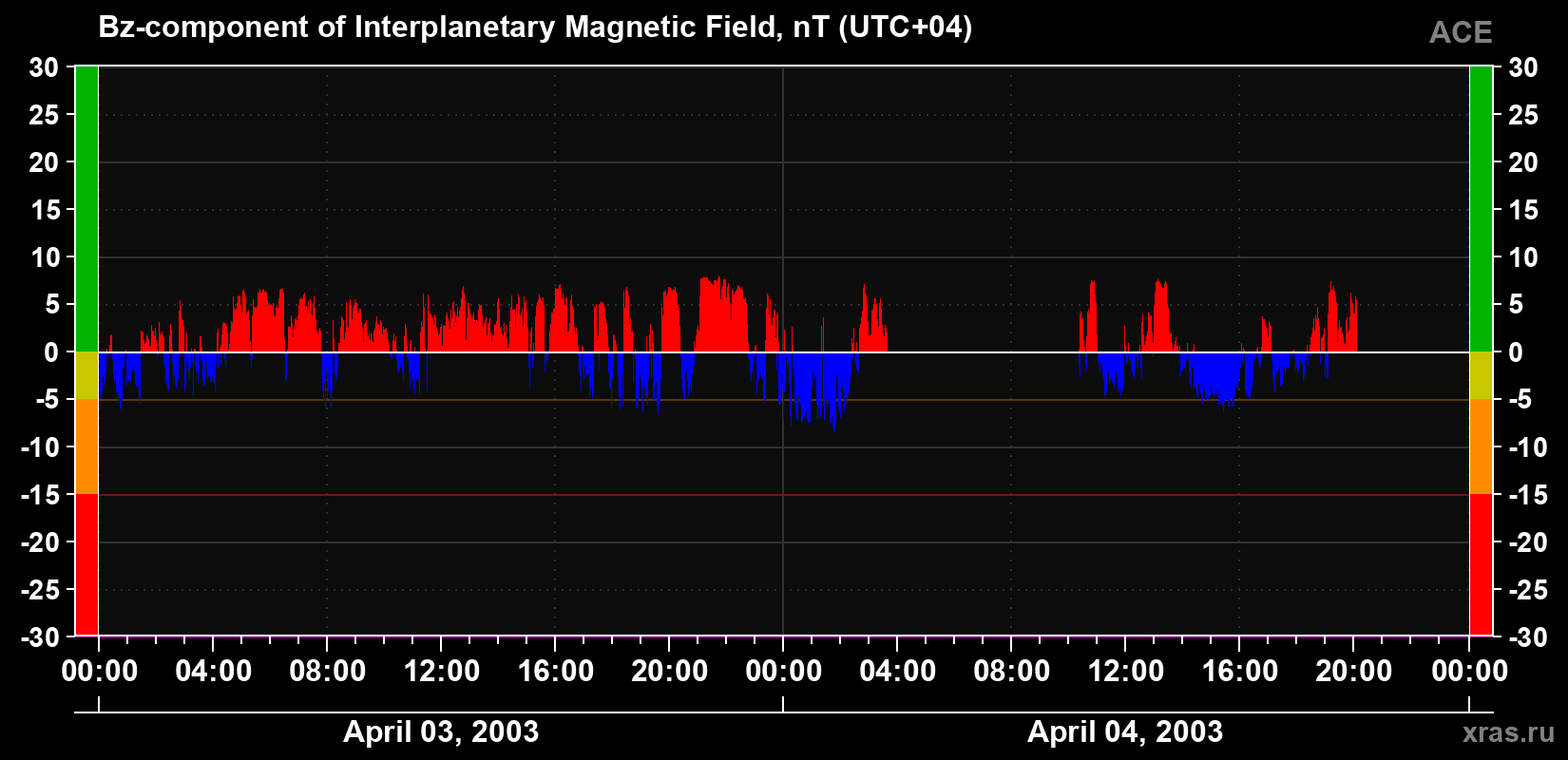Click the orange segment of the right color bar
1568x760 pixels.
(1481, 446)
